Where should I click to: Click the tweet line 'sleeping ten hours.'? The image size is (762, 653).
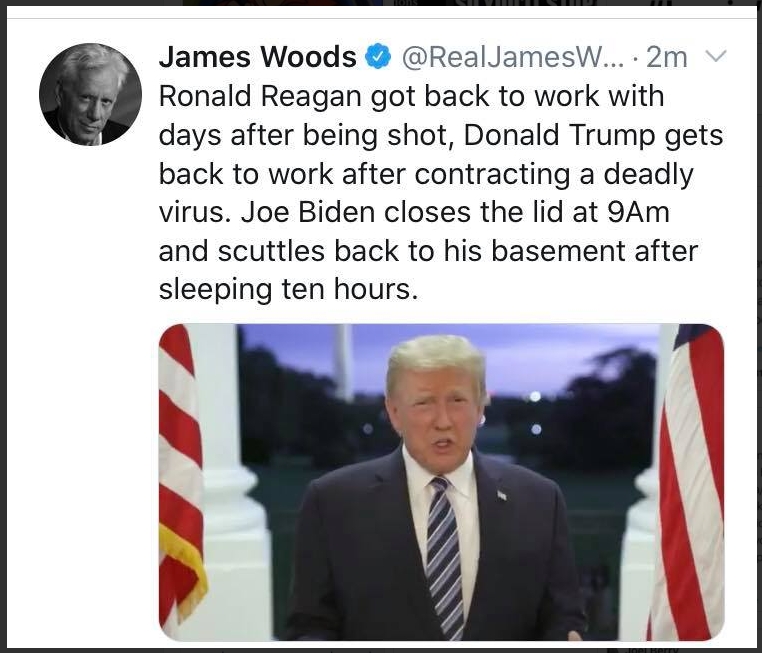pyautogui.click(x=288, y=290)
